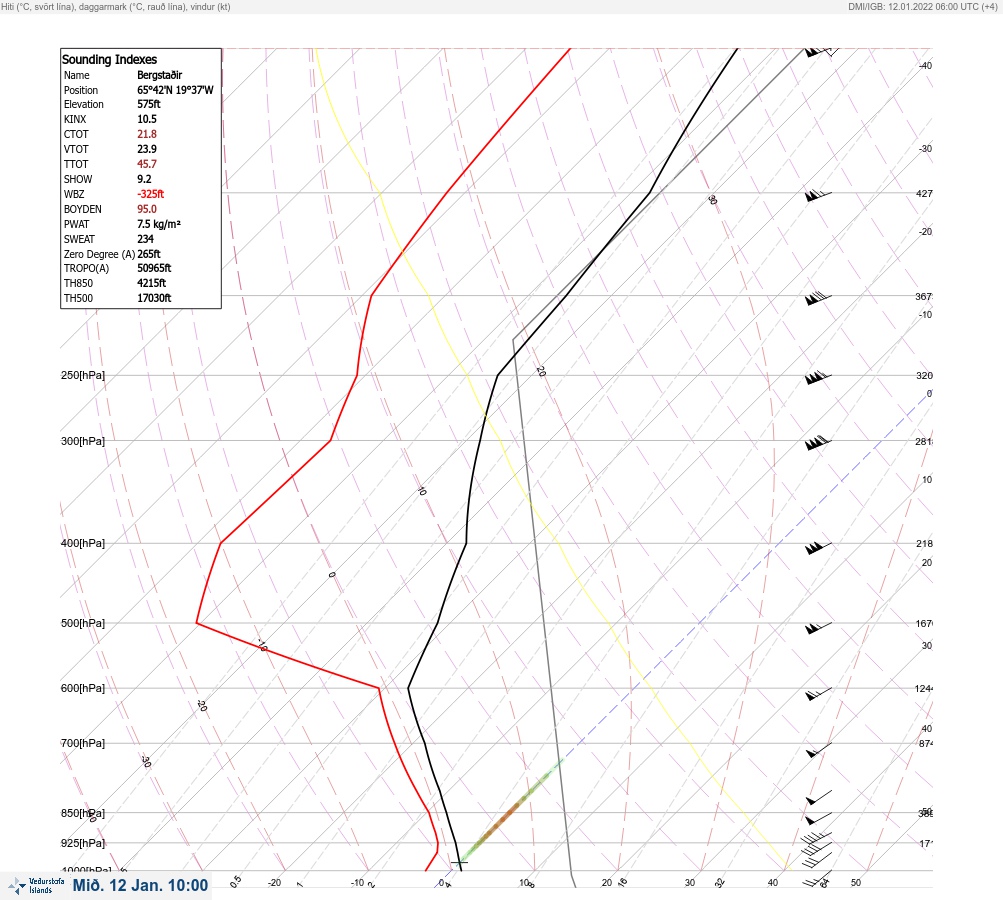Click the wind barb at 500 hPa
1003x900 pixels.
click(x=819, y=628)
